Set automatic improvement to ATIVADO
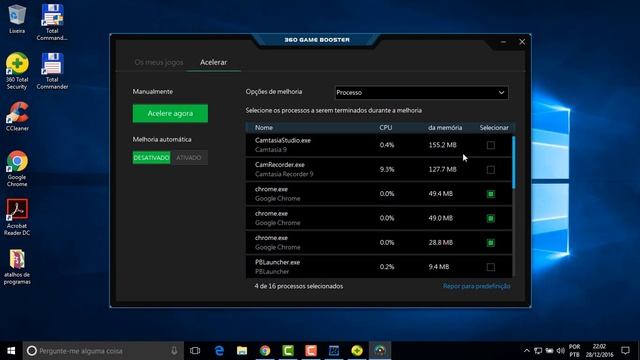Viewport: 640px width, 360px height. [x=189, y=158]
